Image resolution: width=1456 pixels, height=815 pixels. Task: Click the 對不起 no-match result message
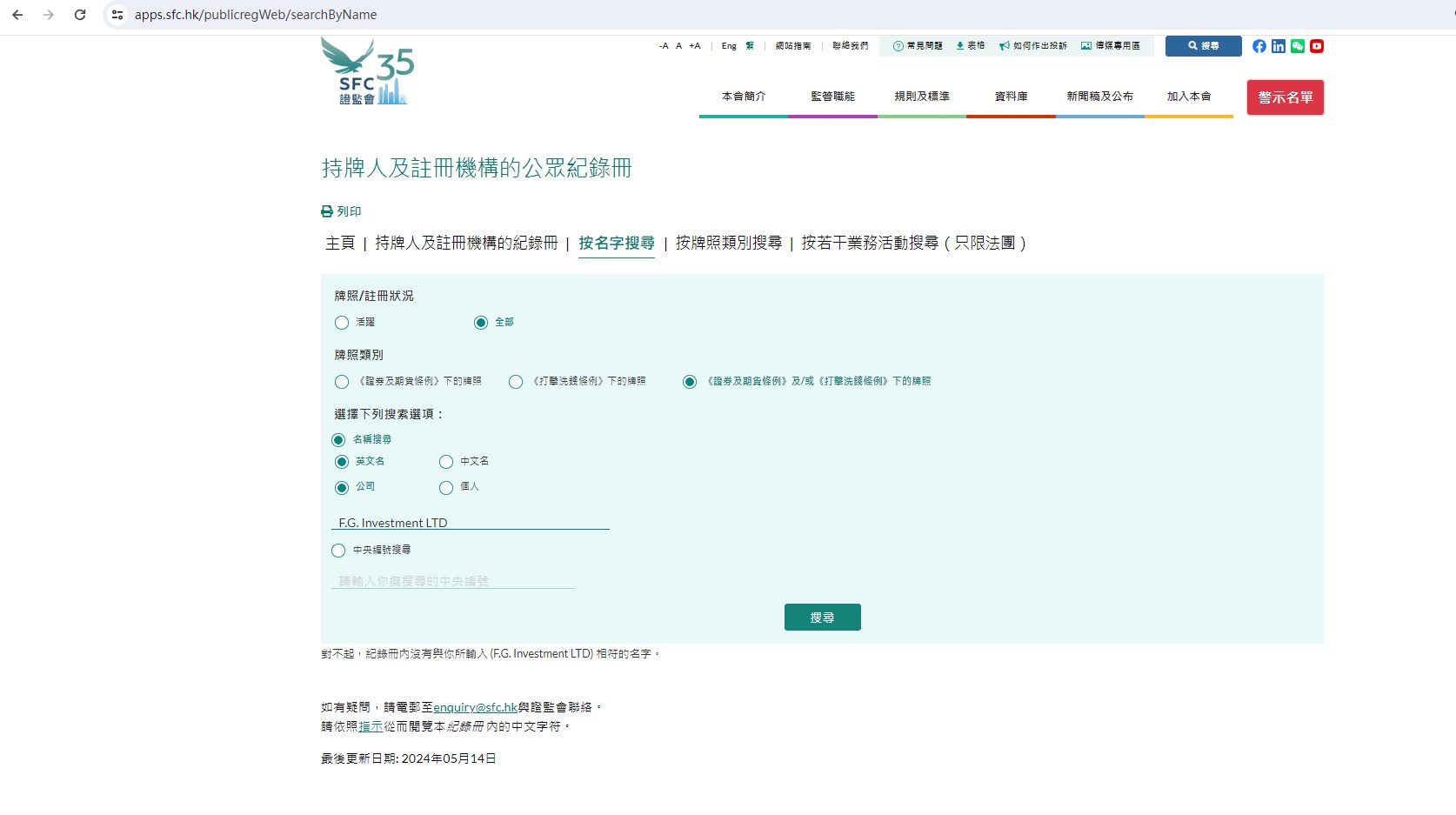[491, 654]
